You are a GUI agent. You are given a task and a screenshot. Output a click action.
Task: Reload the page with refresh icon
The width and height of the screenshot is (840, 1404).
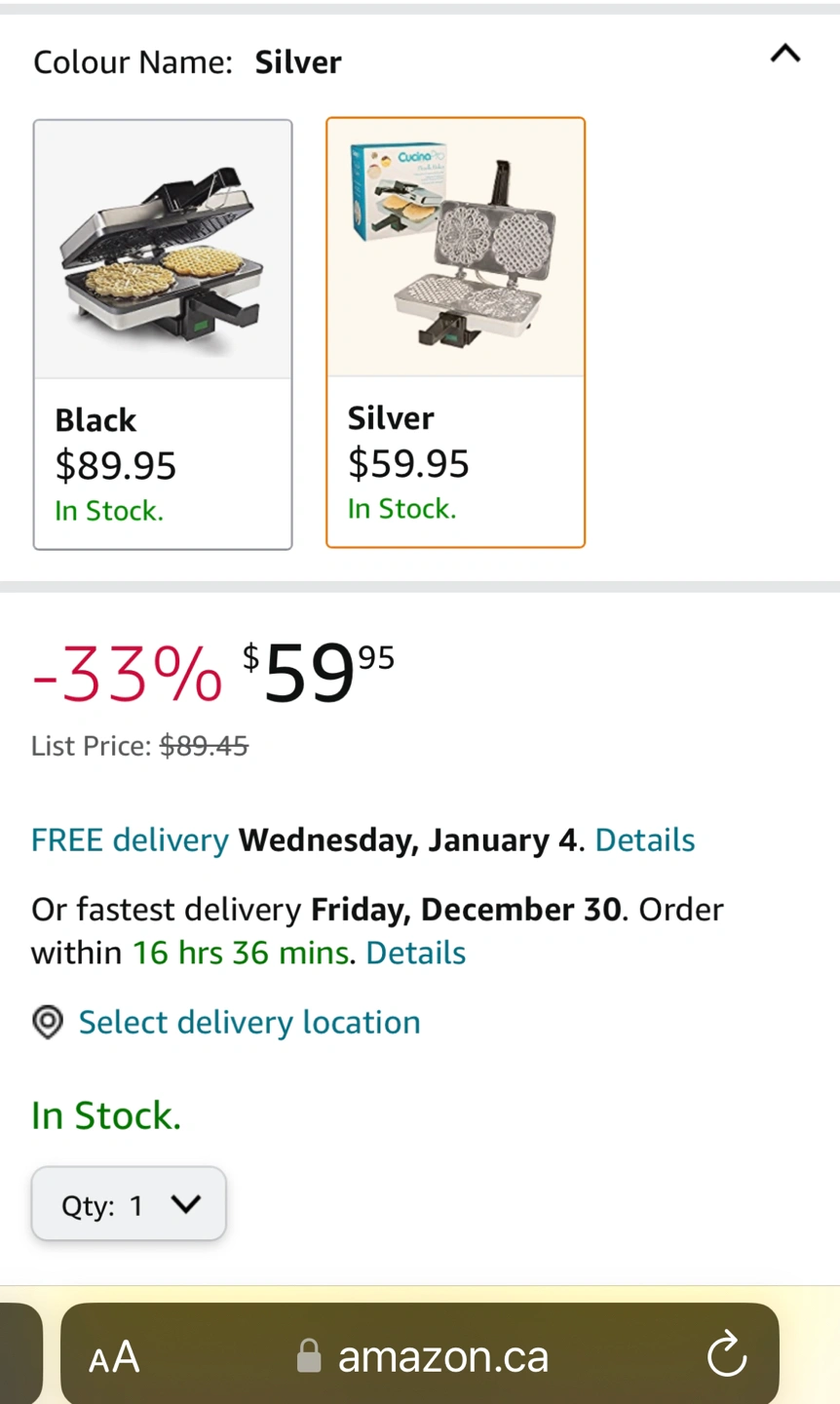pos(726,1355)
